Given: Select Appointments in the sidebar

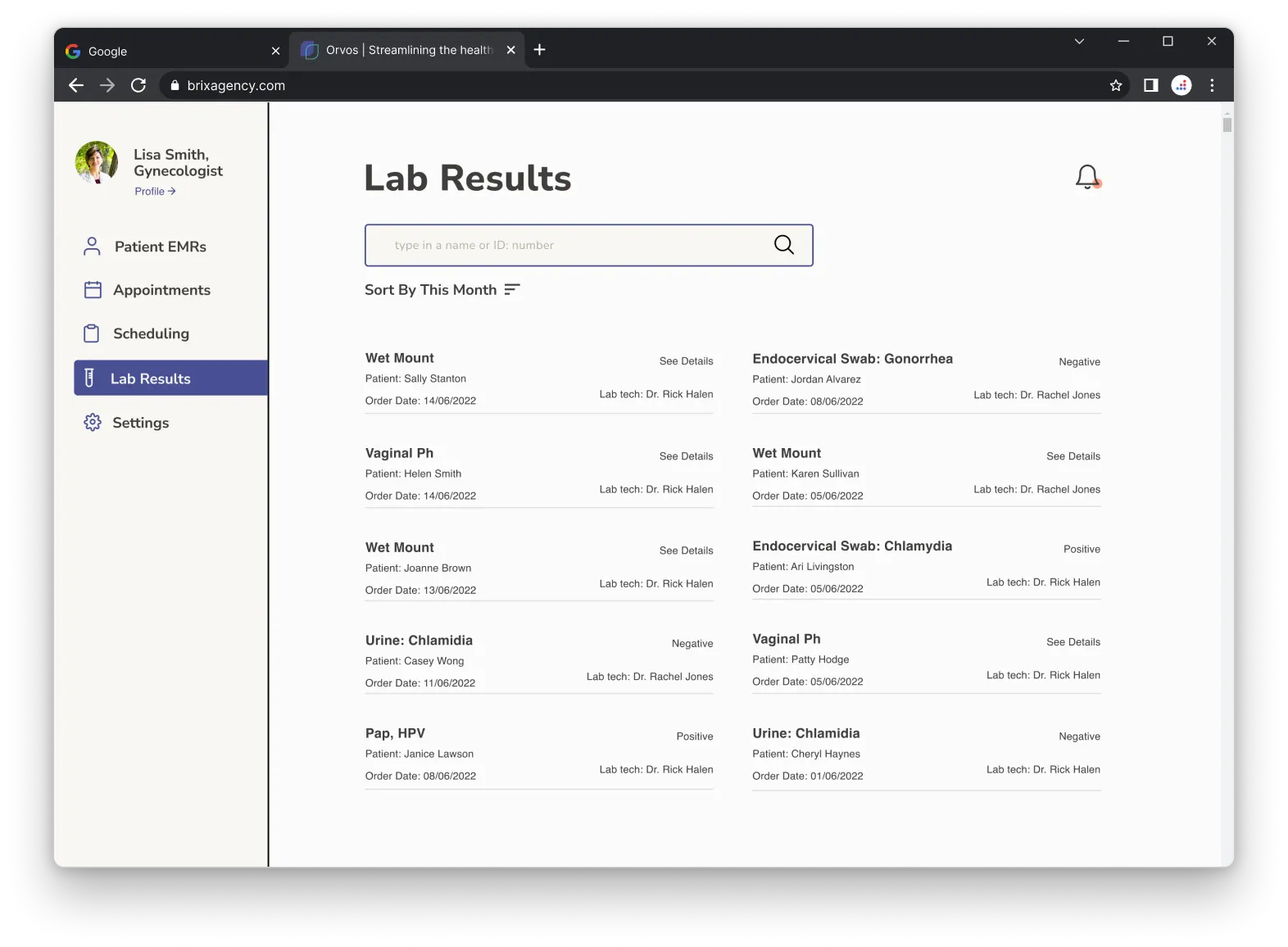Looking at the screenshot, I should (161, 290).
